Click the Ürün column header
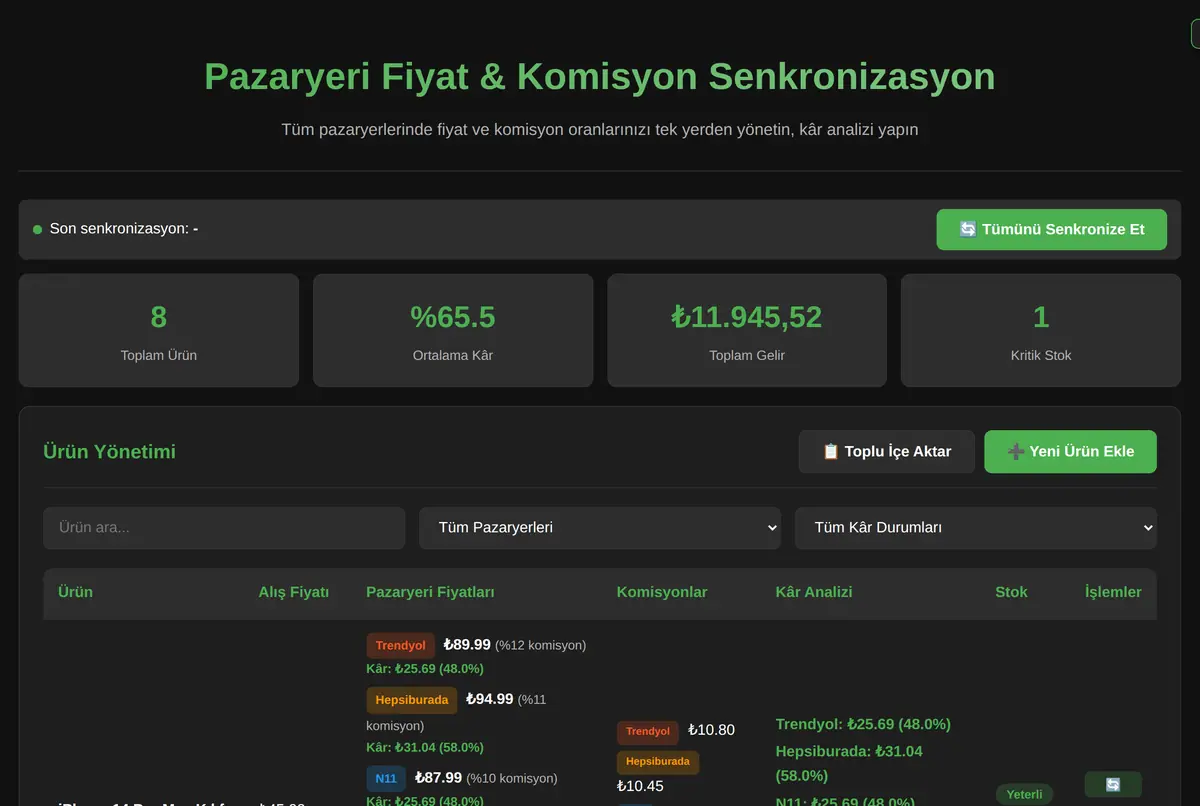 [75, 592]
